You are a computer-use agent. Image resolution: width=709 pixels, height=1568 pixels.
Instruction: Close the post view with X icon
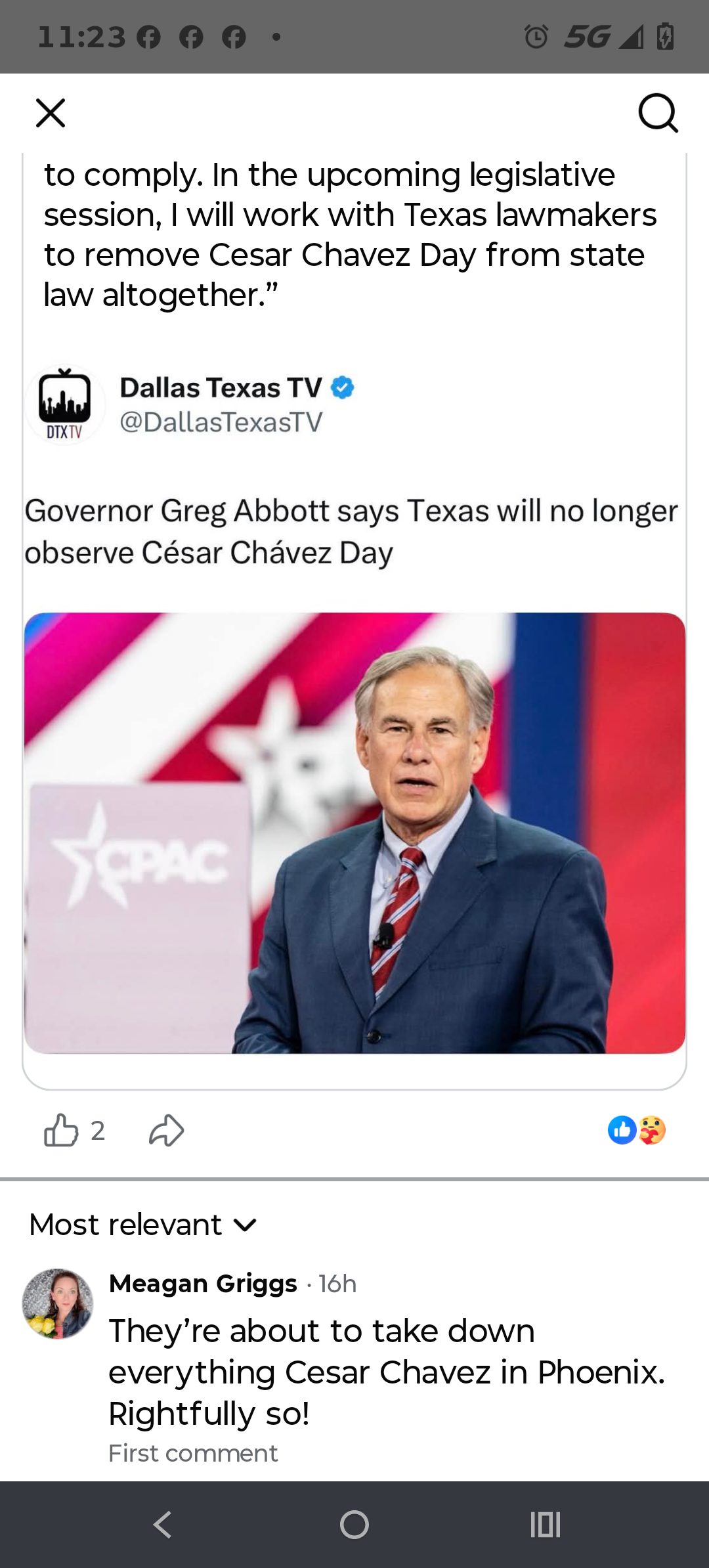click(51, 113)
